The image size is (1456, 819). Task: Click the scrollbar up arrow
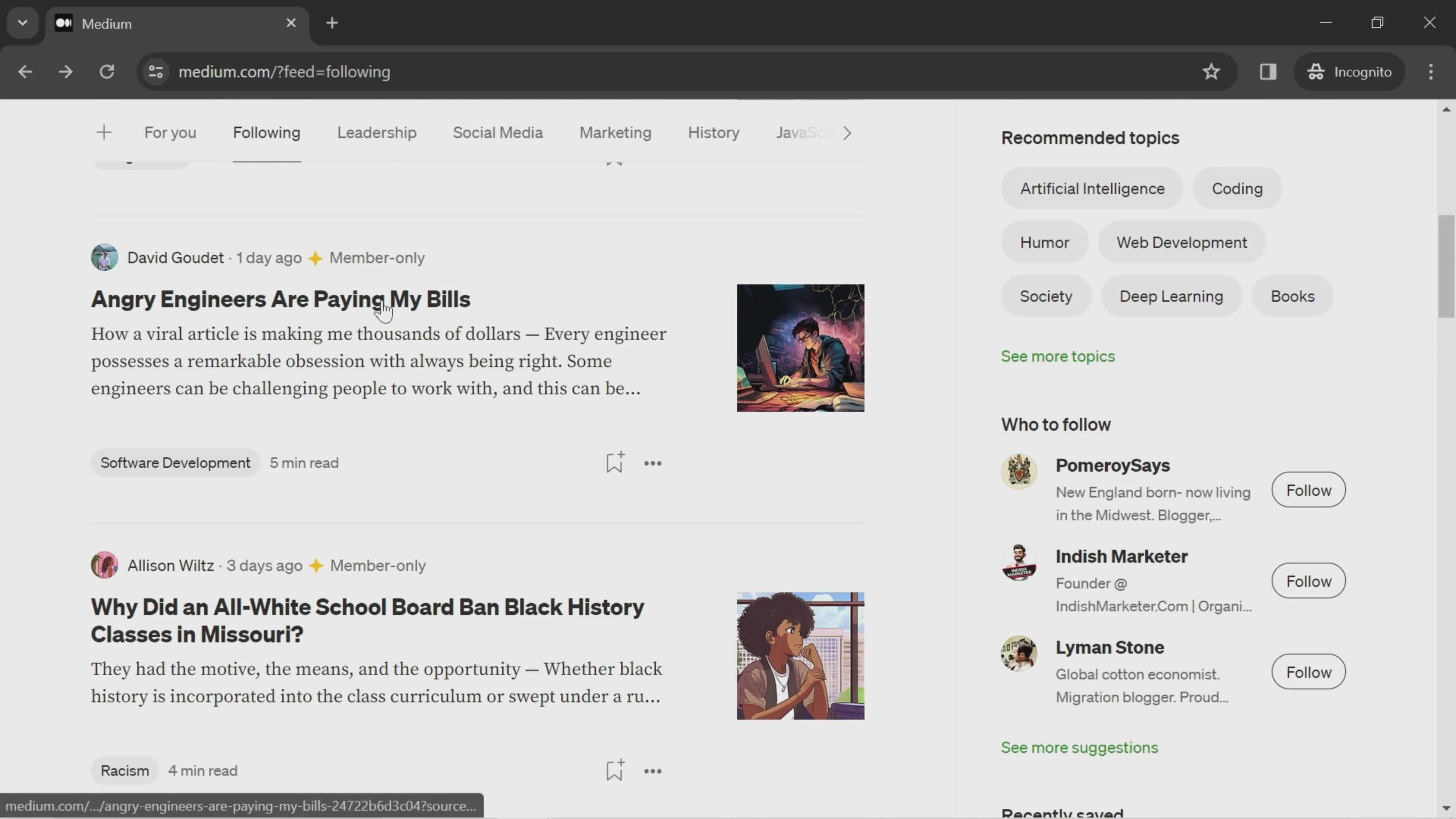coord(1447,109)
